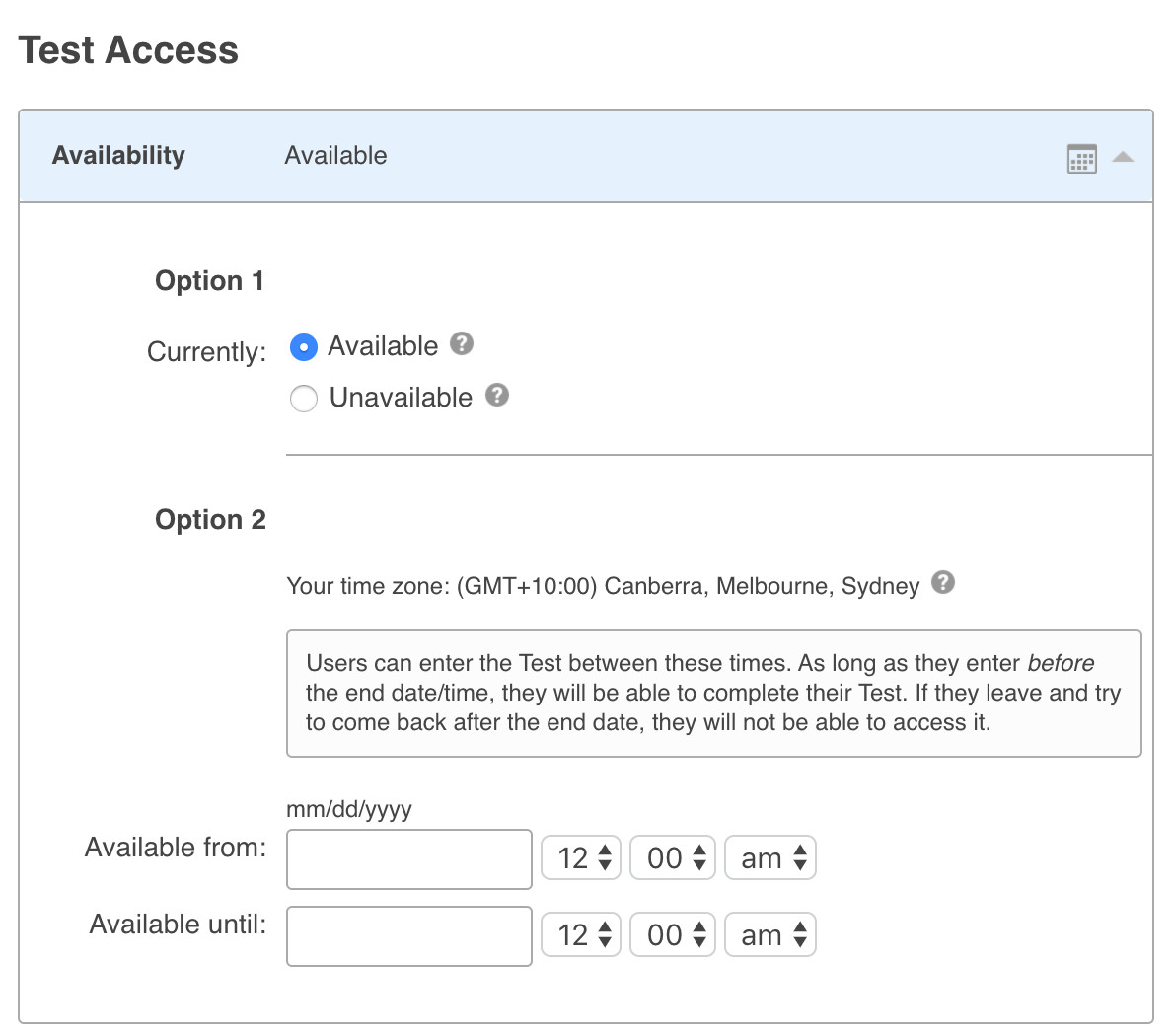Collapse the Availability section with the arrow
The image size is (1172, 1036).
point(1123,158)
